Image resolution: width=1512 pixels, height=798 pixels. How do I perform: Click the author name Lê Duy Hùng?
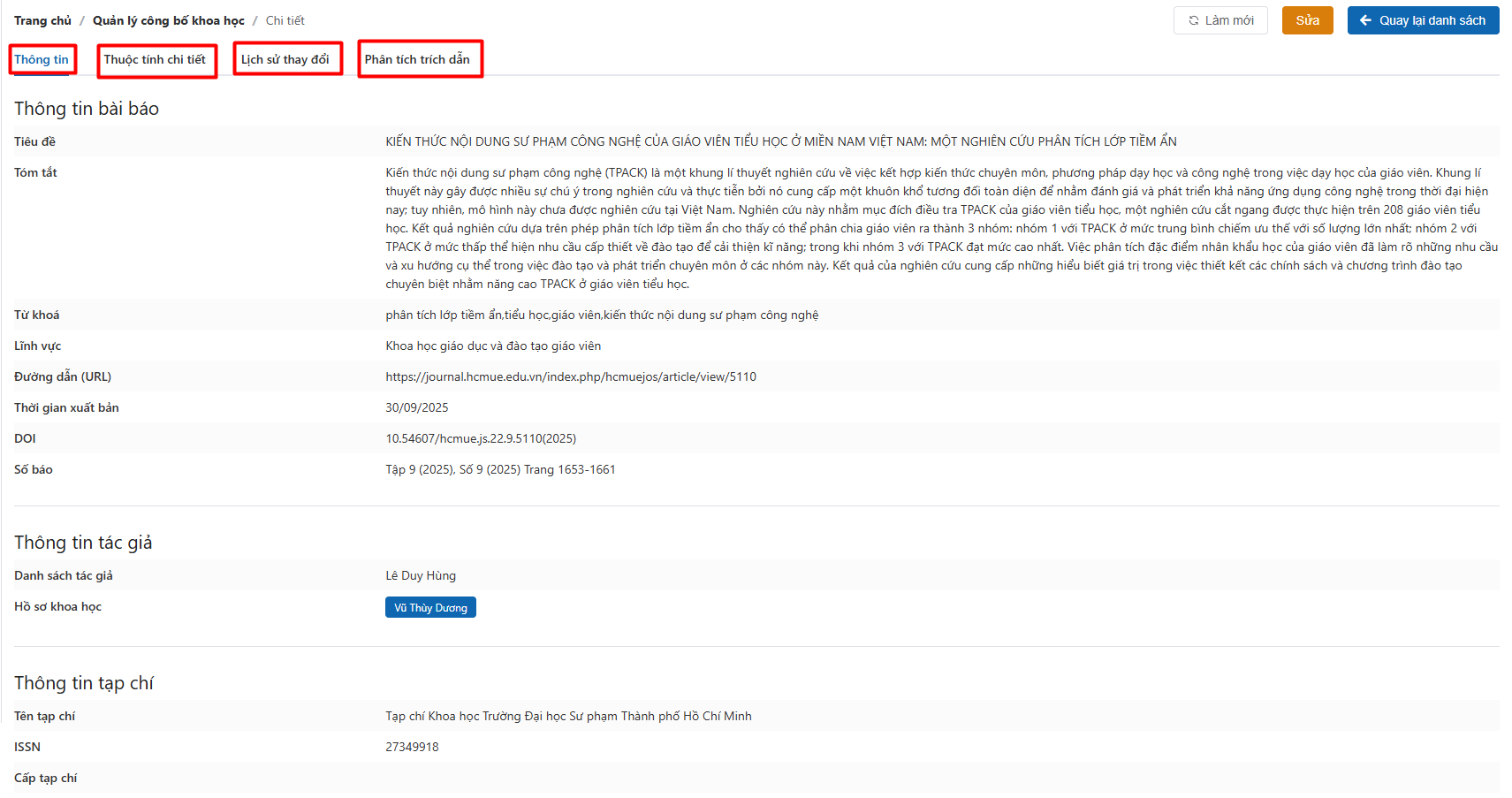tap(421, 575)
